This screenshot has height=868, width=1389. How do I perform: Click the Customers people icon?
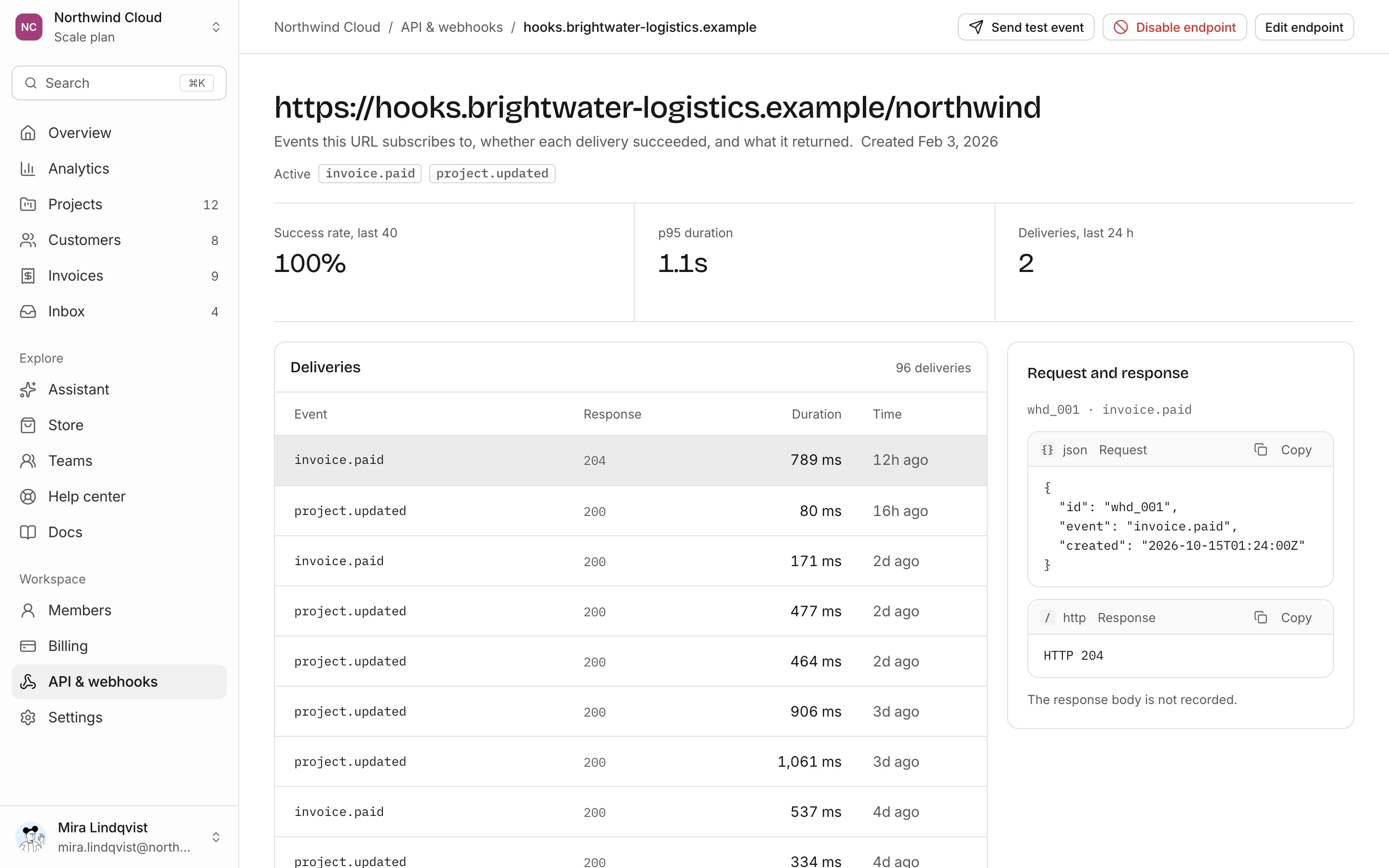pyautogui.click(x=27, y=240)
